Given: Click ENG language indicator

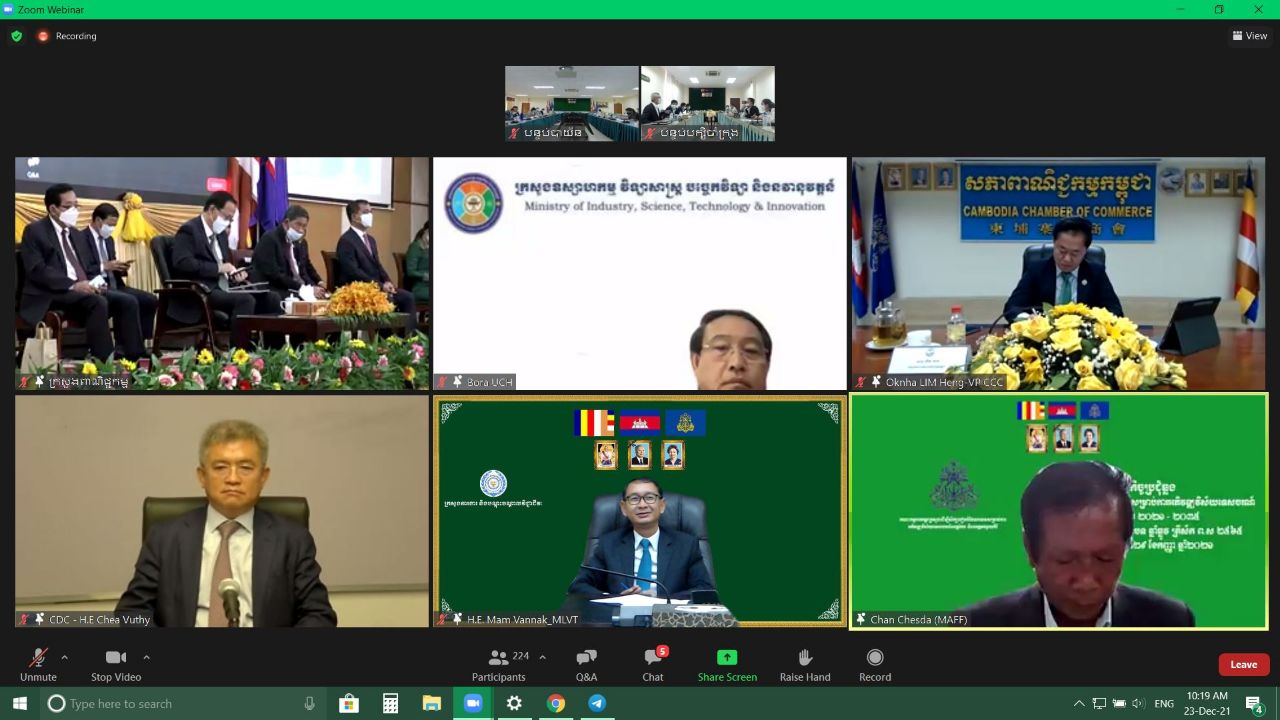Looking at the screenshot, I should pos(1164,704).
